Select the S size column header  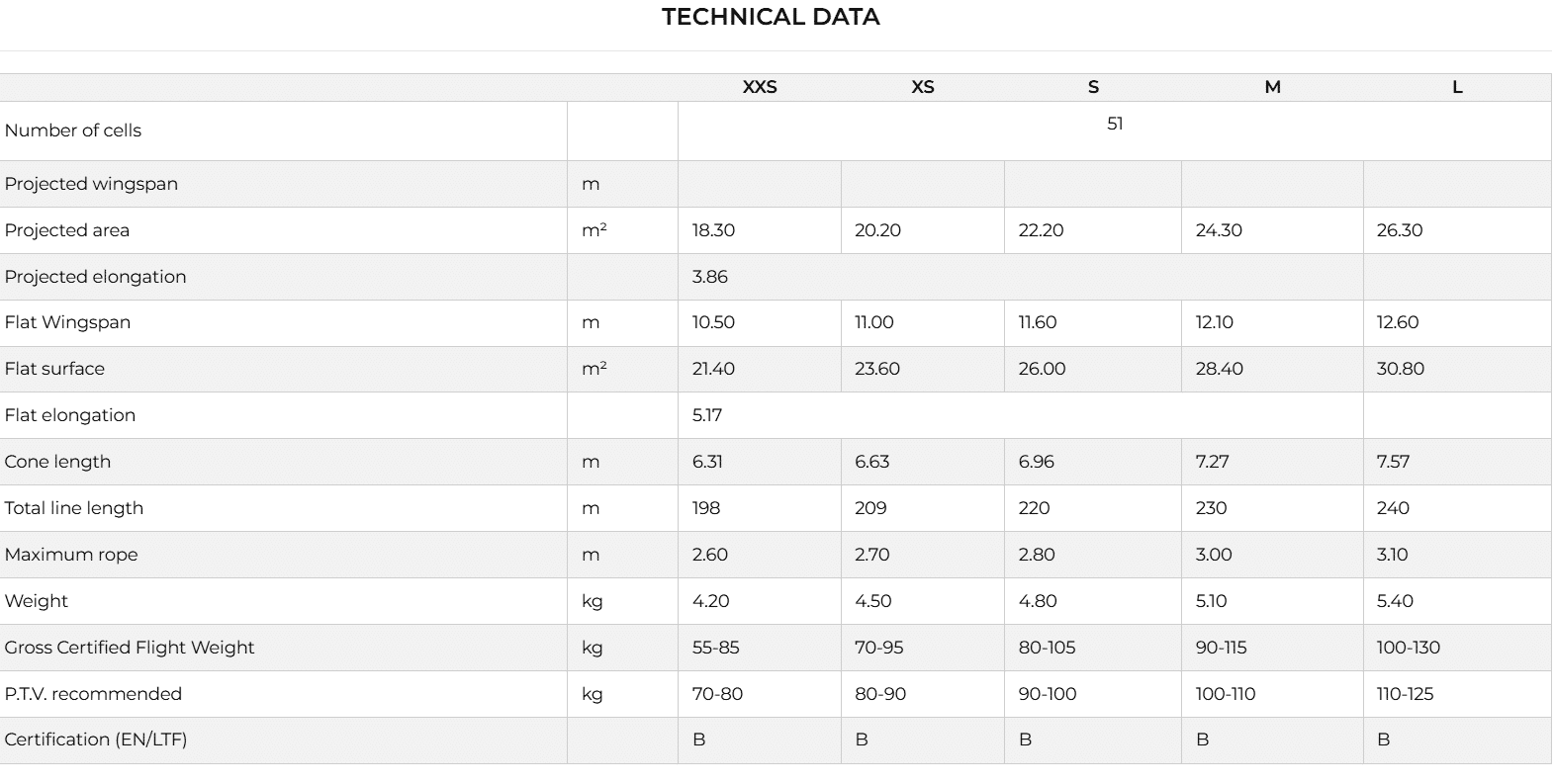click(x=1093, y=87)
